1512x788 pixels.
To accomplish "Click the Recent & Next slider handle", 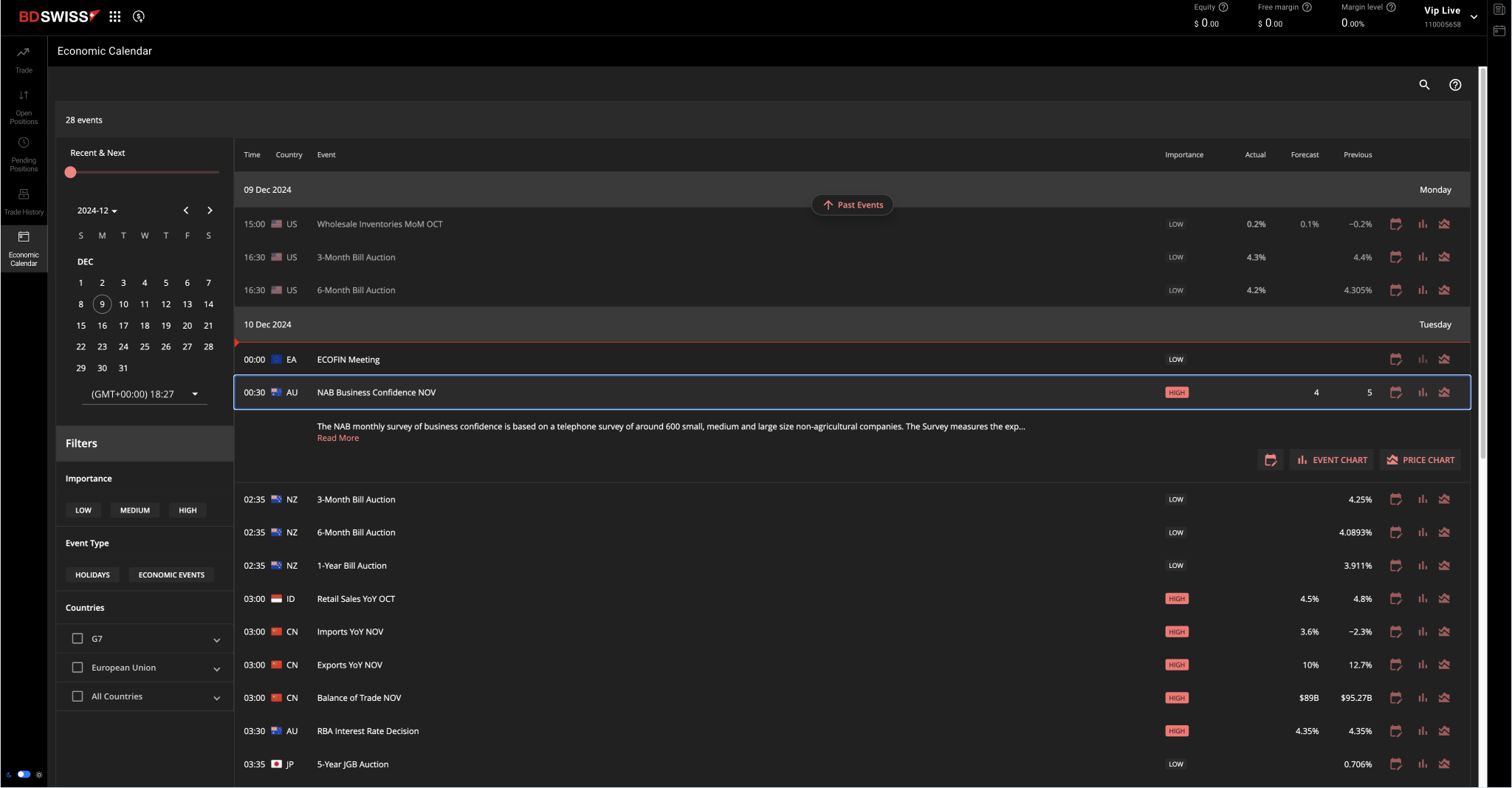I will point(71,172).
